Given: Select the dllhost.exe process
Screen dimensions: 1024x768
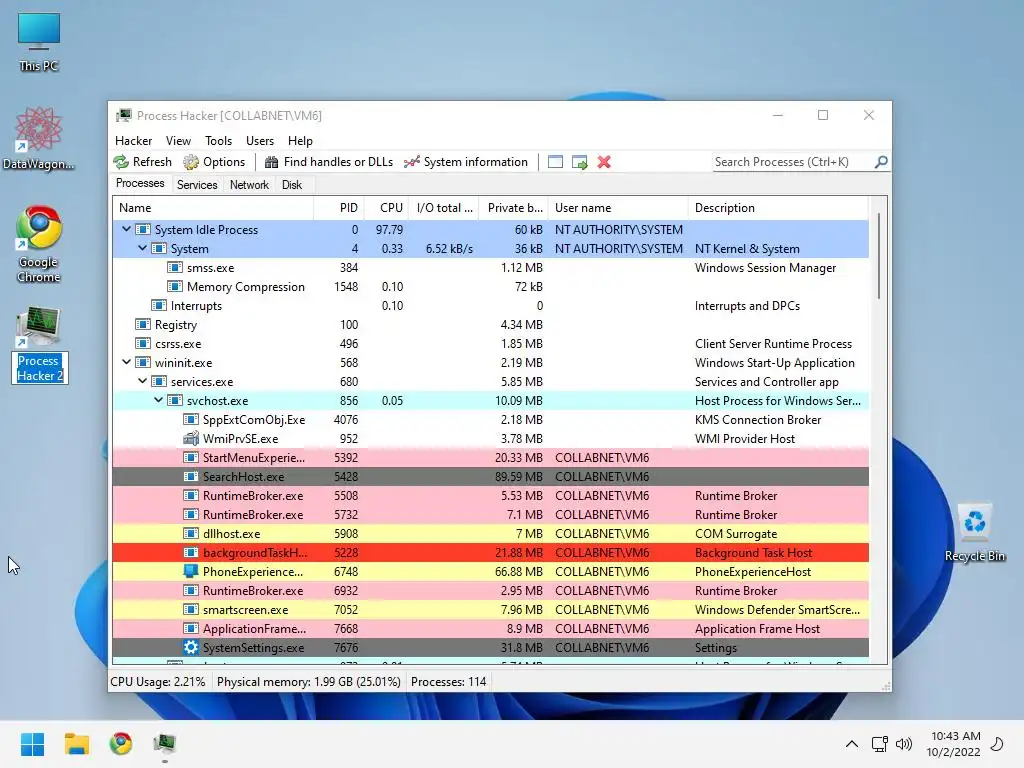Looking at the screenshot, I should [x=490, y=533].
